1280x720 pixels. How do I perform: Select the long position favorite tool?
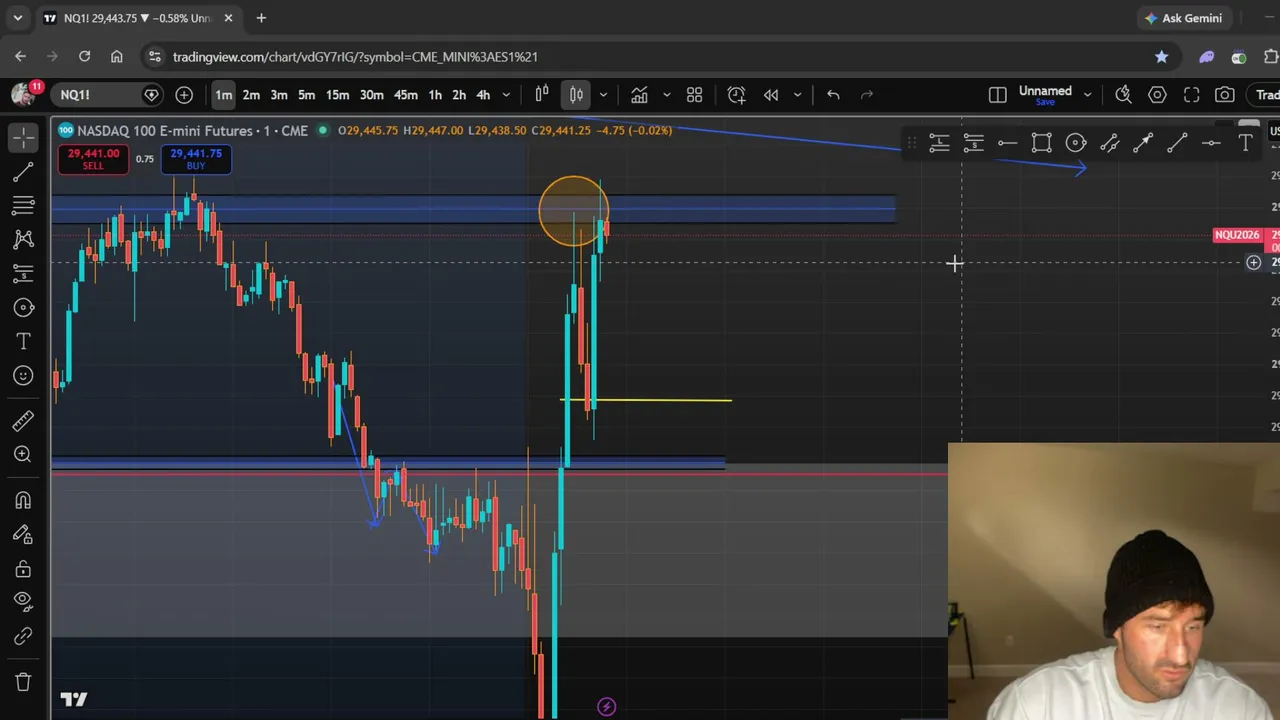tap(939, 144)
